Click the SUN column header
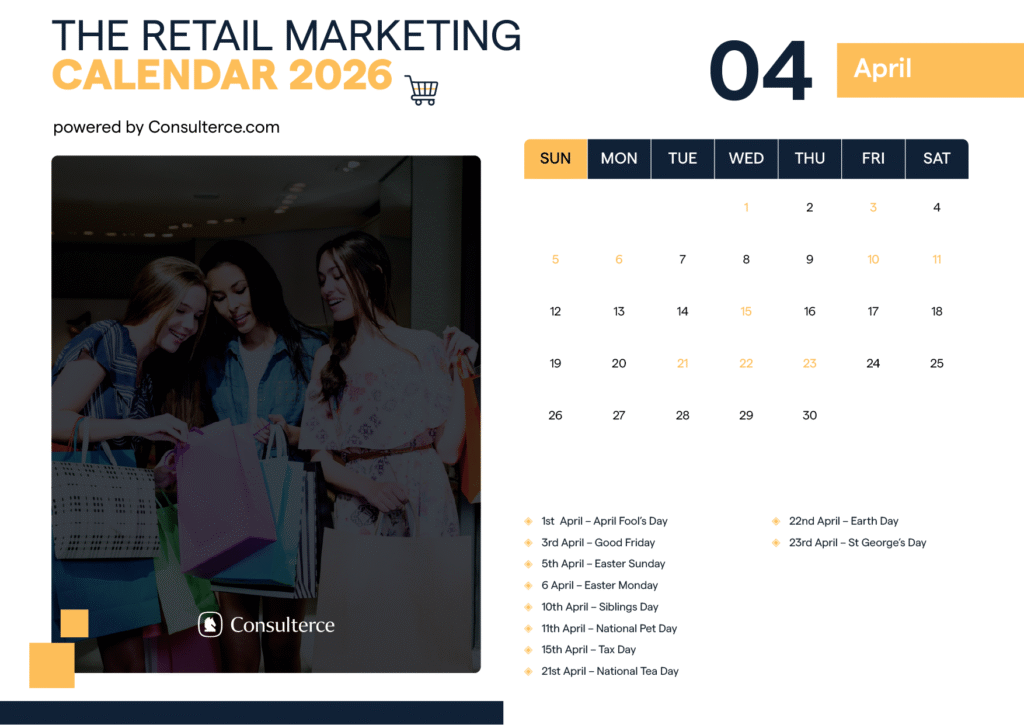Screen dimensions: 1024x725 click(555, 158)
